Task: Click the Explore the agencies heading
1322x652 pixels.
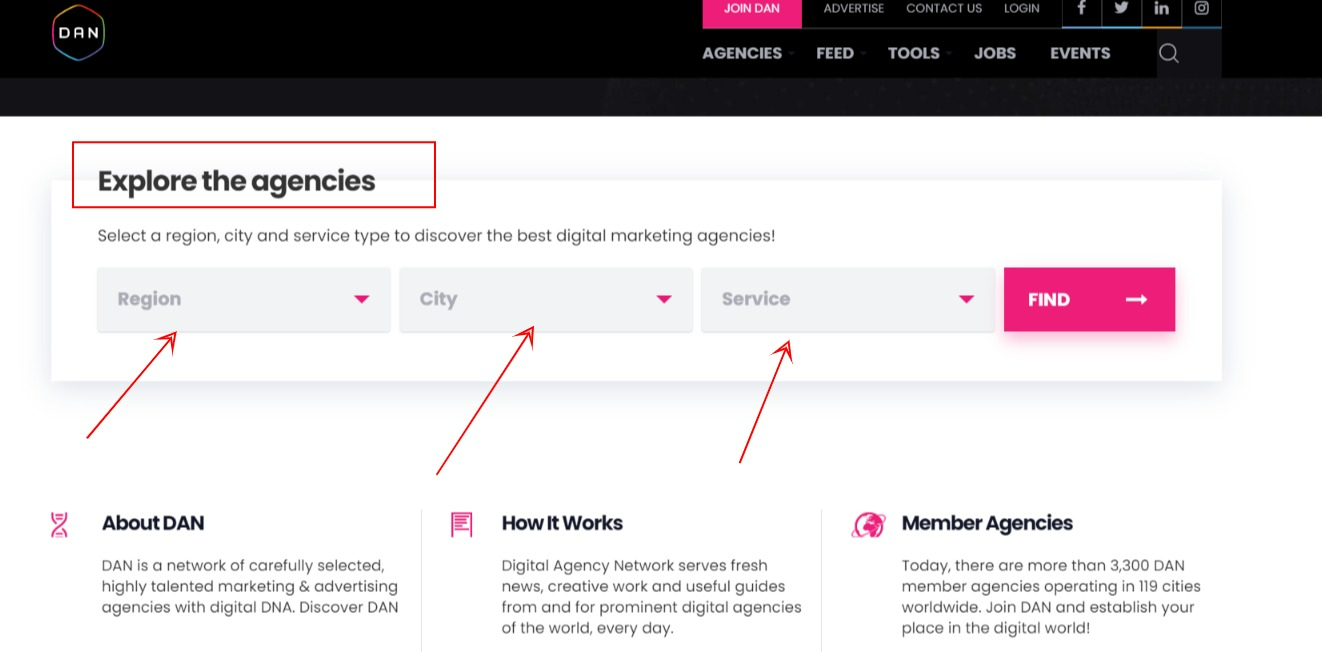Action: pyautogui.click(x=237, y=181)
